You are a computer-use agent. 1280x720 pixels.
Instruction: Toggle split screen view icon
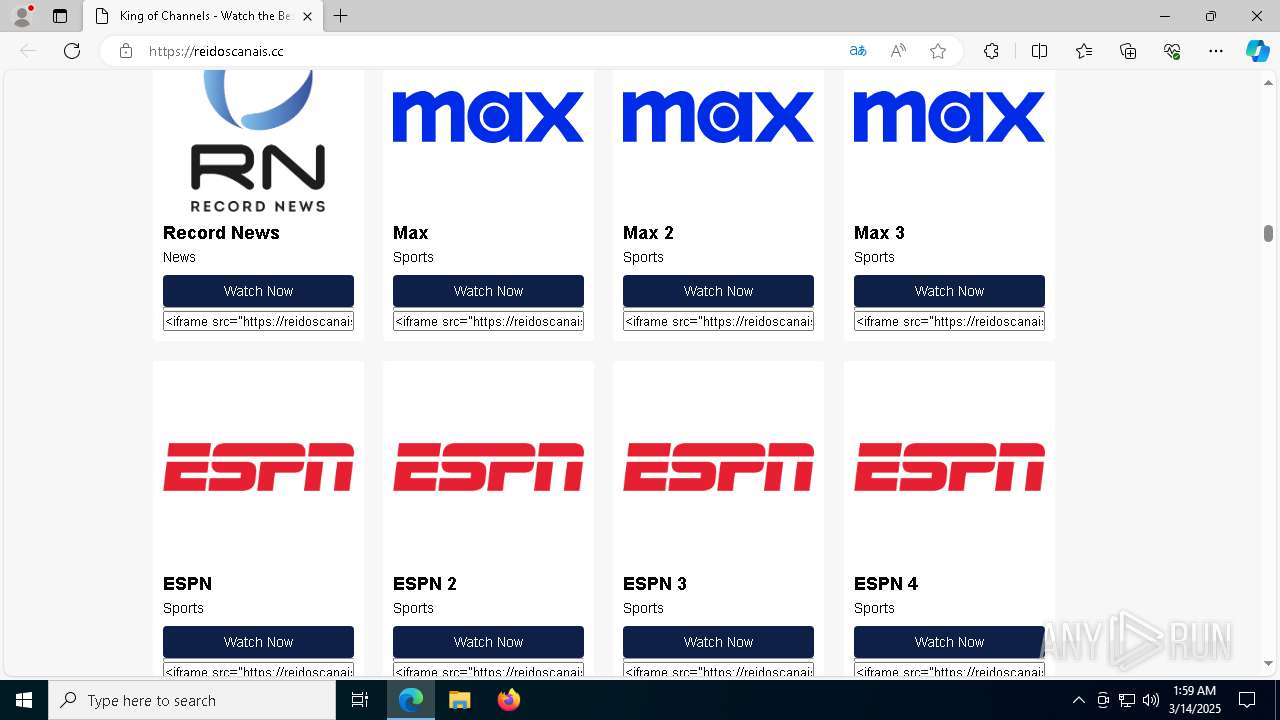pos(1039,51)
